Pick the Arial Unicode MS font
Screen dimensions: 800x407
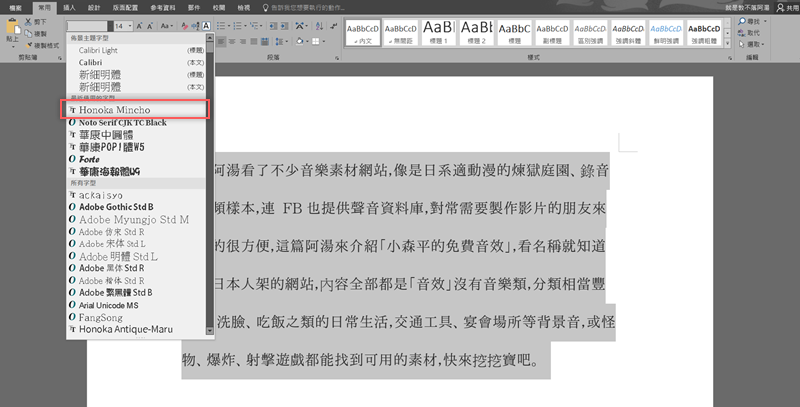tap(114, 304)
